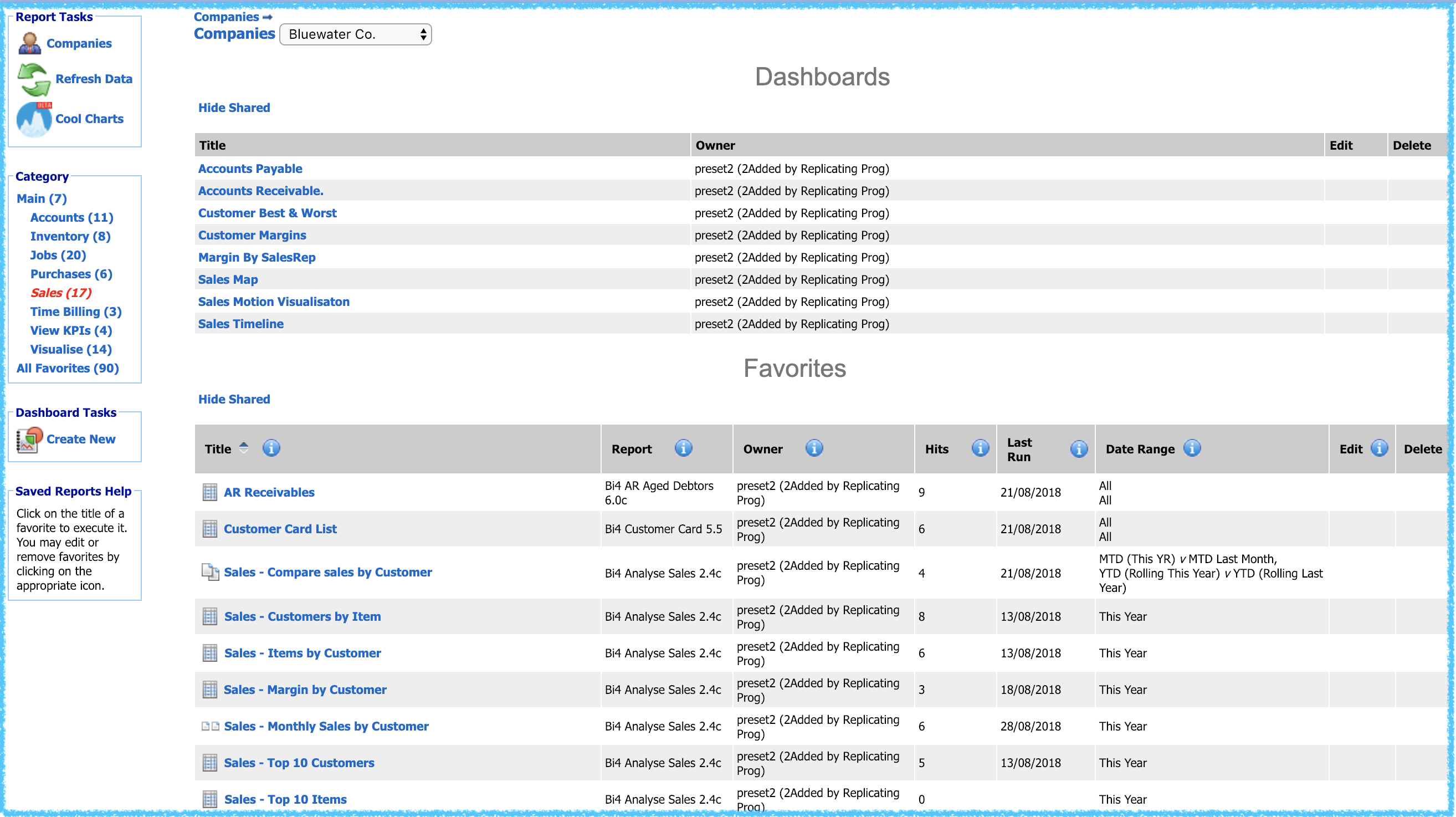Click the Create New dashboard icon
The image size is (1456, 817).
[29, 440]
